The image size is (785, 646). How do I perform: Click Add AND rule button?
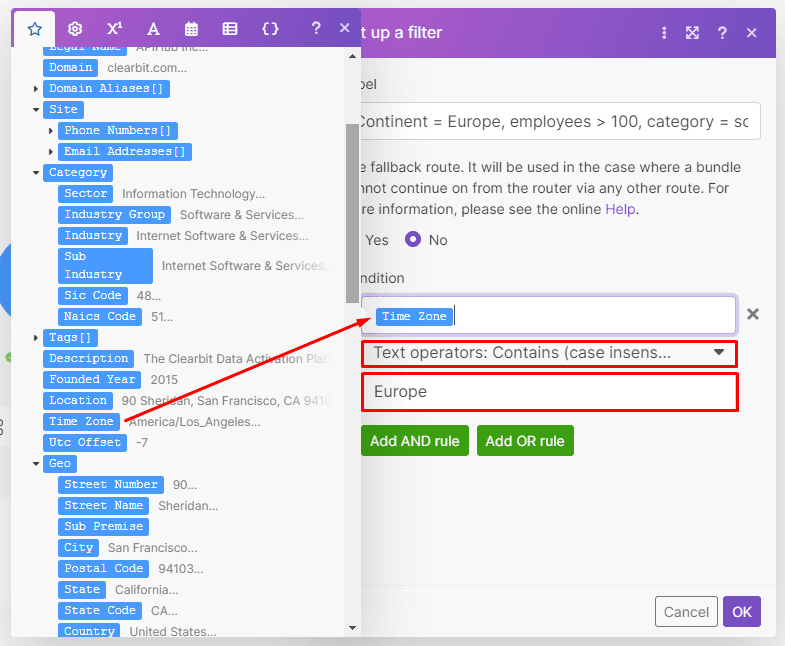pyautogui.click(x=414, y=441)
